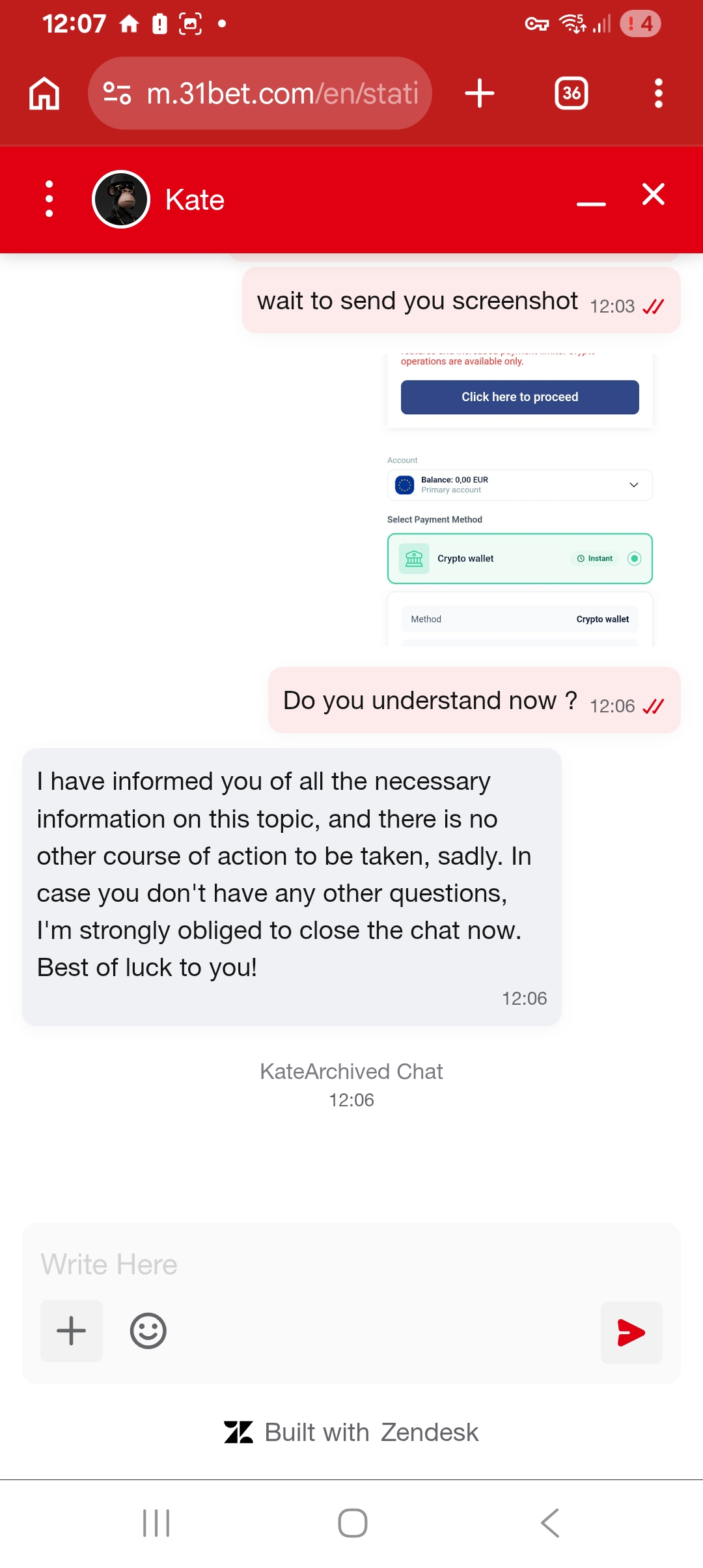Open the emoji picker smiley icon

[148, 1331]
